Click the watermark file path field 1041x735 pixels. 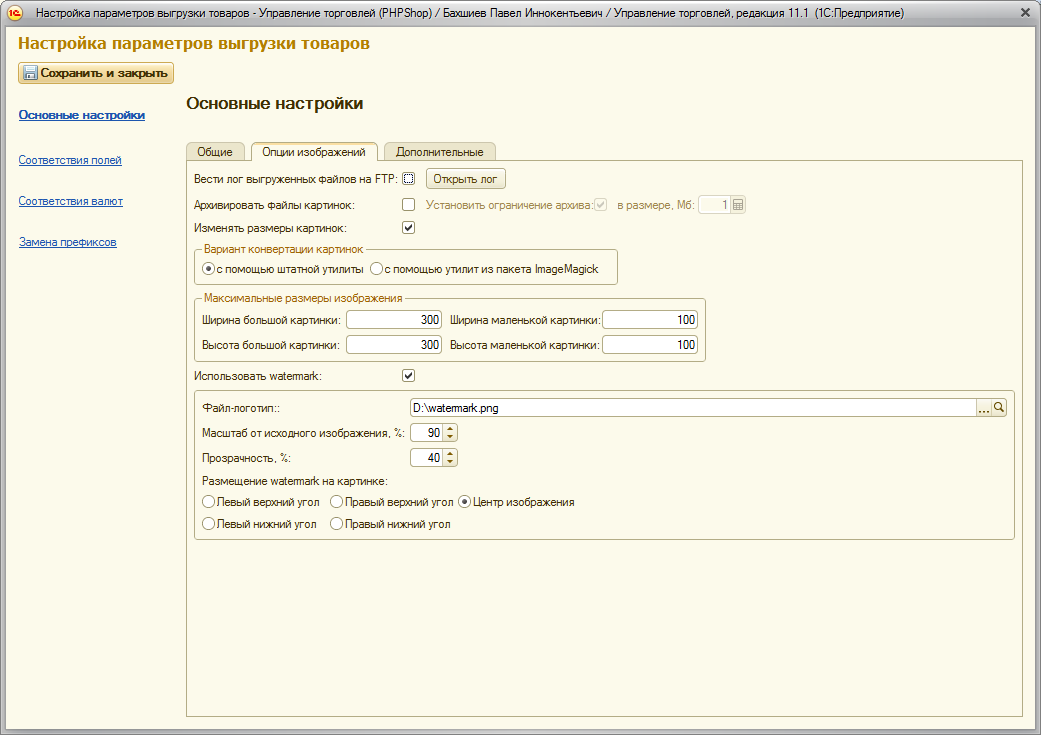(693, 408)
